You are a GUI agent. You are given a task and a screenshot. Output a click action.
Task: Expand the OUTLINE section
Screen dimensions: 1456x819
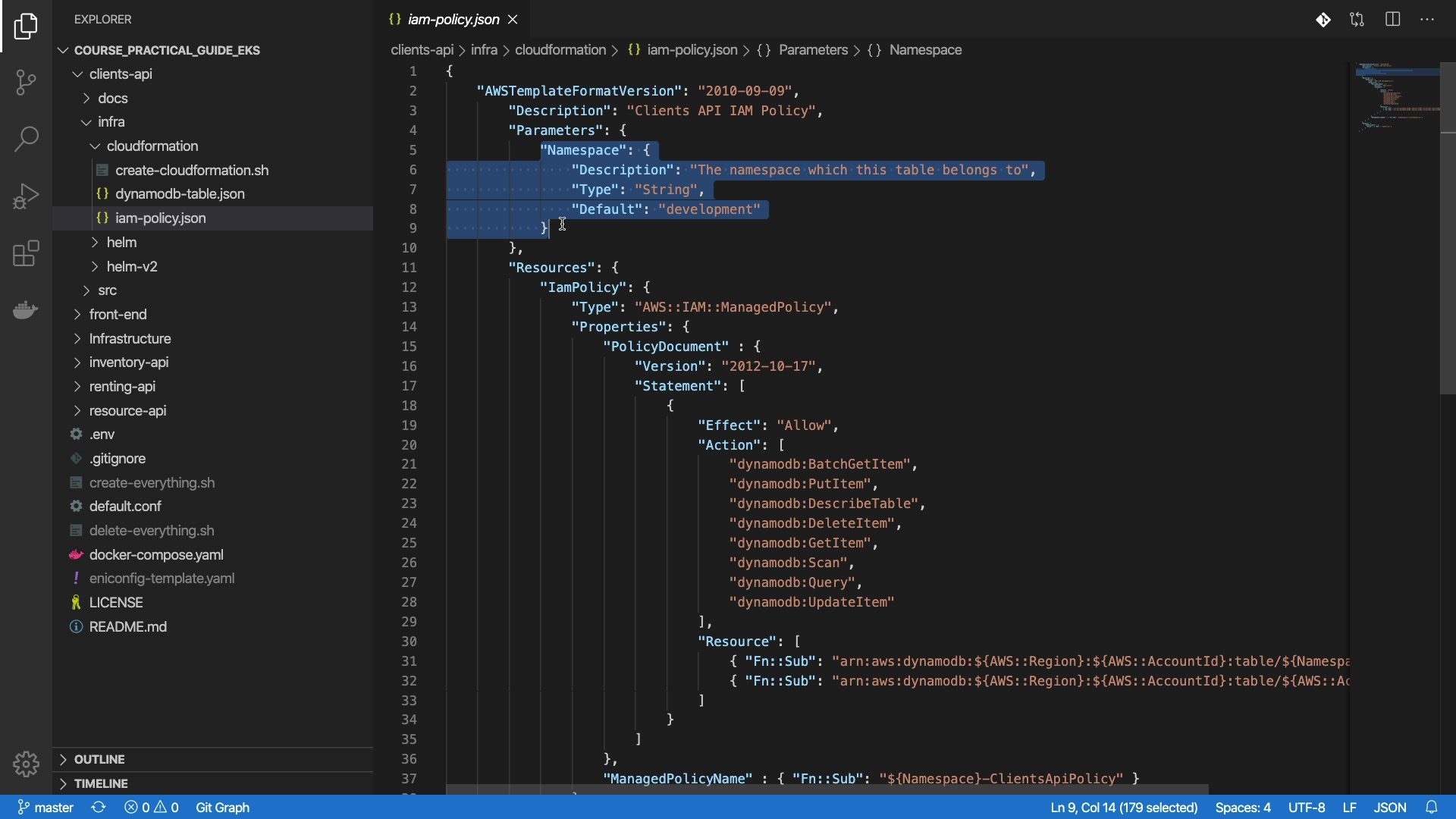[x=99, y=759]
